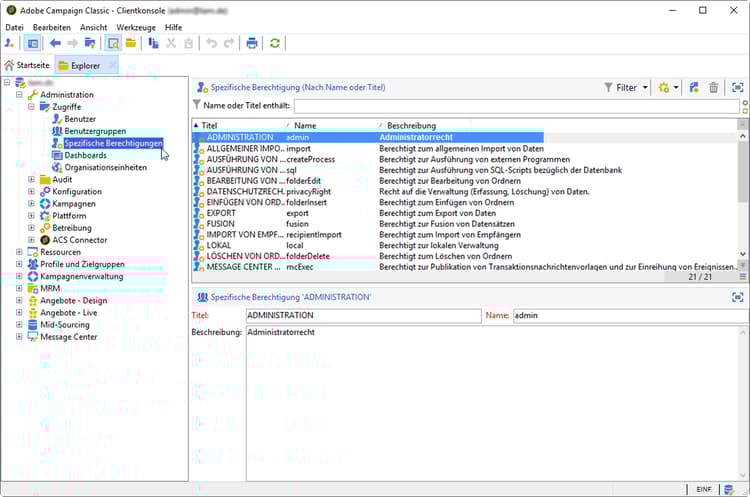Open the Hilfe menu
The width and height of the screenshot is (750, 497).
pos(173,27)
